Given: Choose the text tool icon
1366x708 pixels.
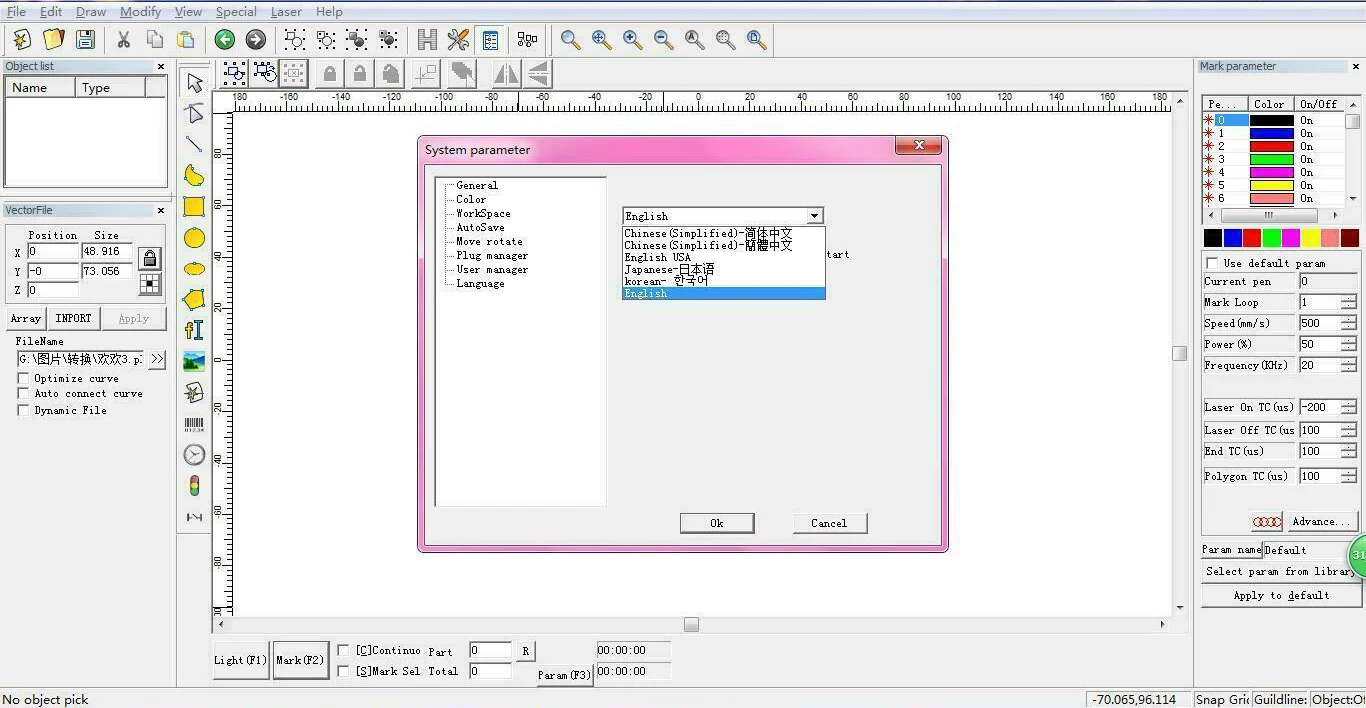Looking at the screenshot, I should coord(194,330).
